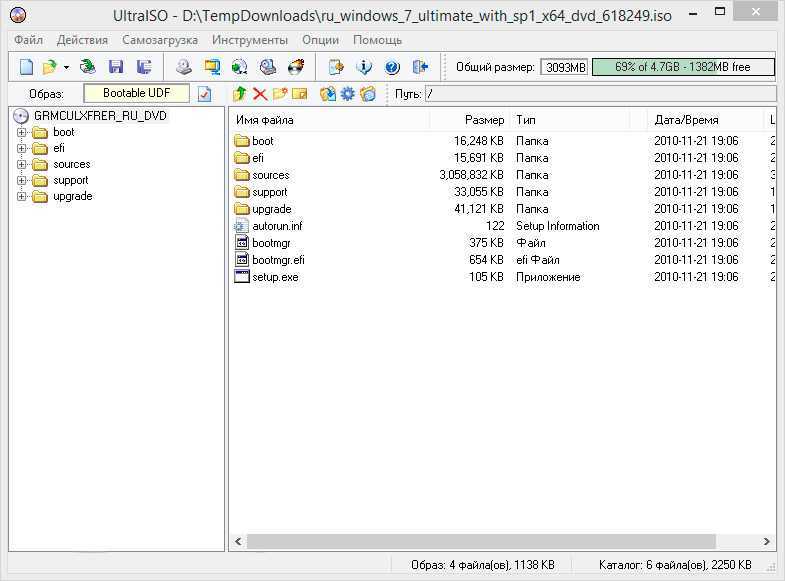785x581 pixels.
Task: Open the Information bubble icon
Action: click(x=364, y=67)
